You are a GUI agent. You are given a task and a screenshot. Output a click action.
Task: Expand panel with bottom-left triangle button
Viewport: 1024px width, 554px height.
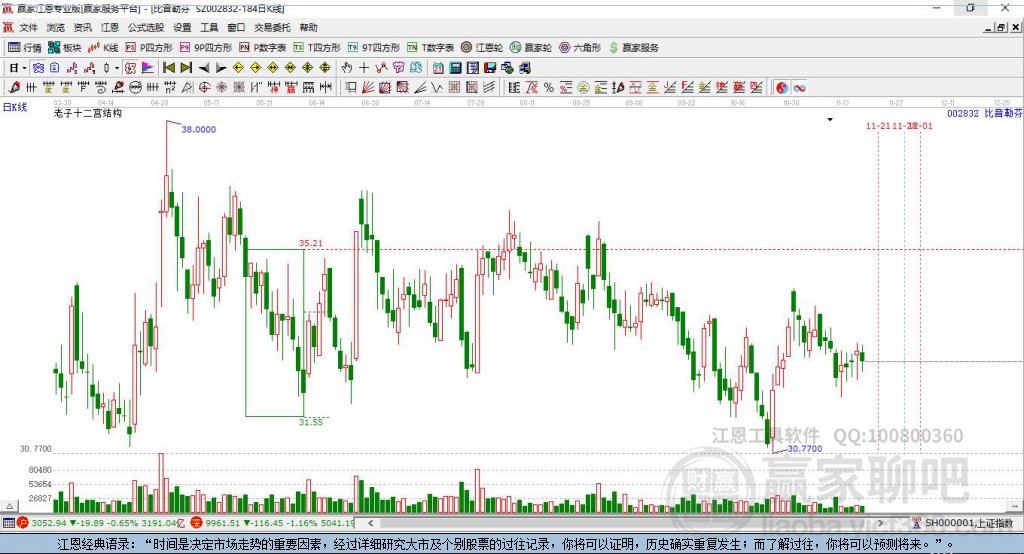(9, 506)
